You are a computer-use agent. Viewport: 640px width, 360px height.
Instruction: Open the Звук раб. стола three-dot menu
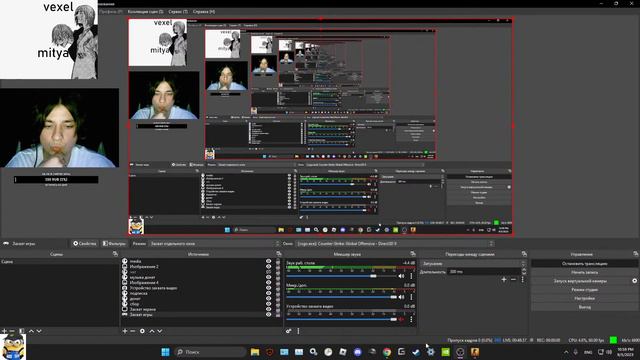point(411,276)
